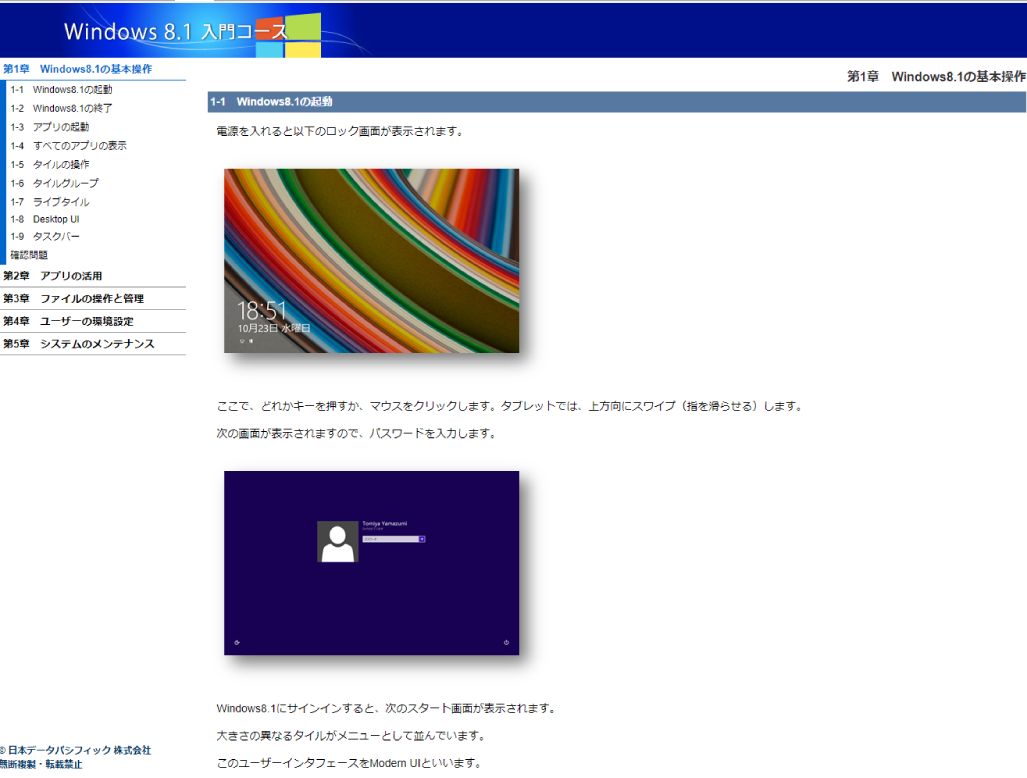The image size is (1027, 778).
Task: Select 1-6 タイルグループ in sidebar
Action: pyautogui.click(x=54, y=183)
